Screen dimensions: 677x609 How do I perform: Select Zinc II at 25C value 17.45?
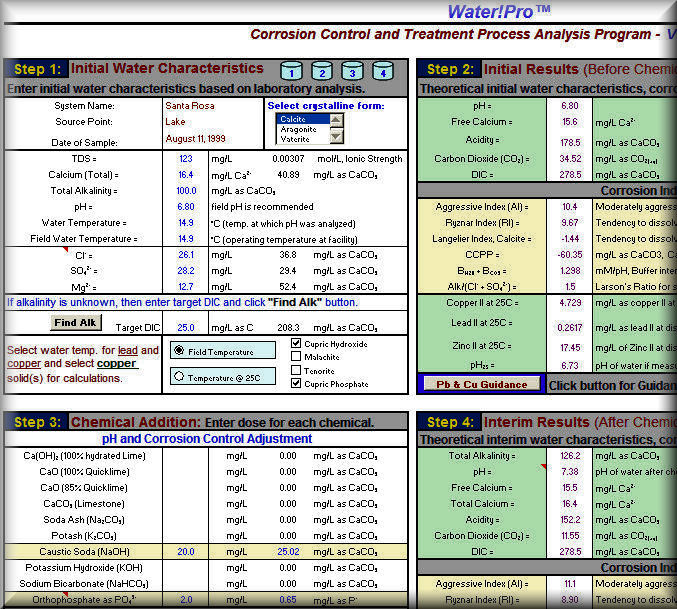(569, 347)
